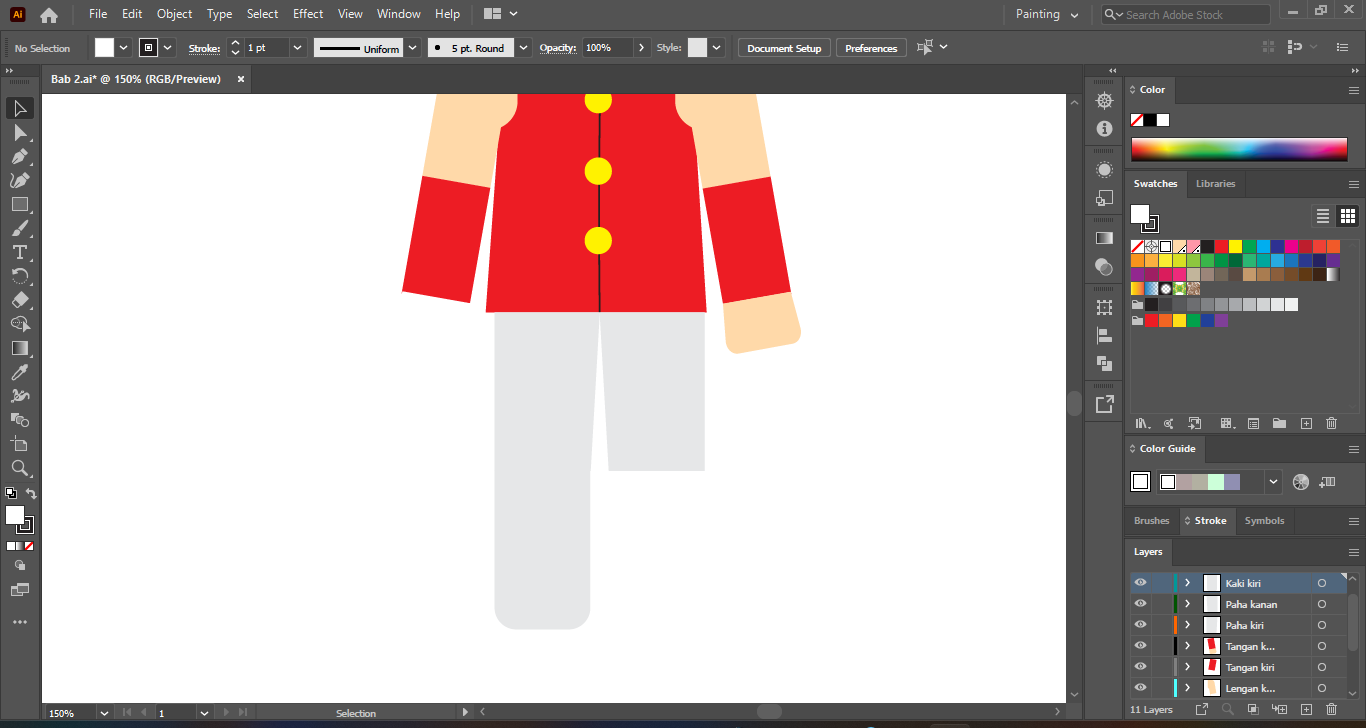Open the Info panel icon
This screenshot has height=728, width=1366.
coord(1104,129)
